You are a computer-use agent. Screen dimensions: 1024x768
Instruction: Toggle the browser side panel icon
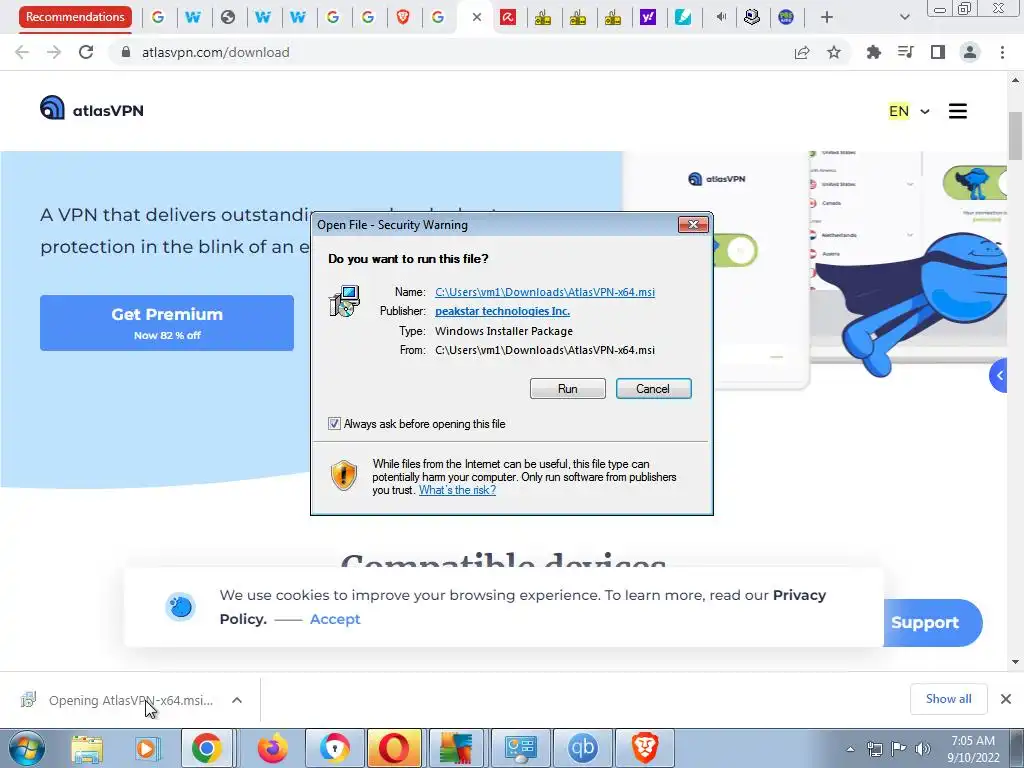pos(938,52)
